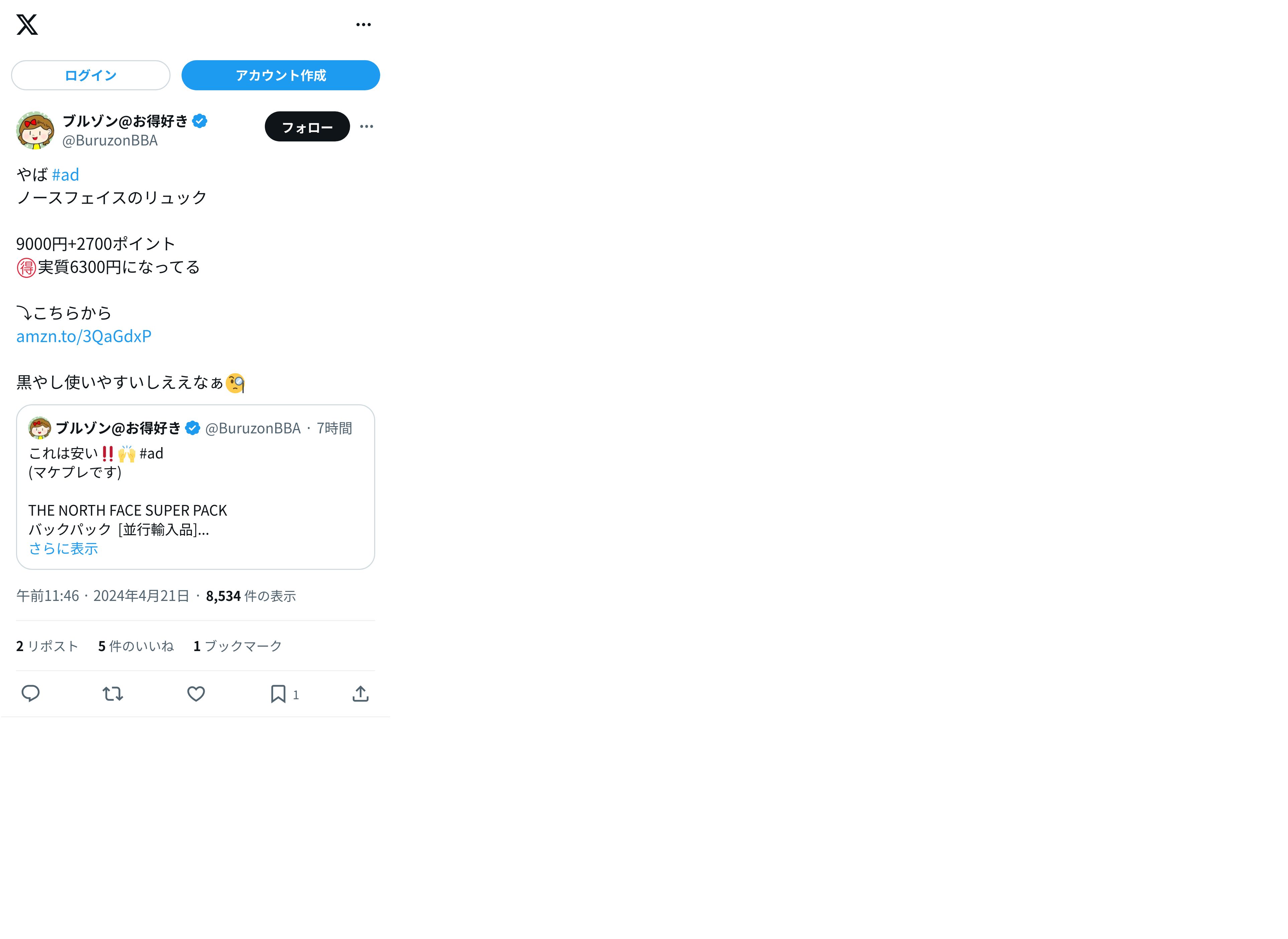
Task: Open the post's three-dot options menu
Action: click(366, 126)
